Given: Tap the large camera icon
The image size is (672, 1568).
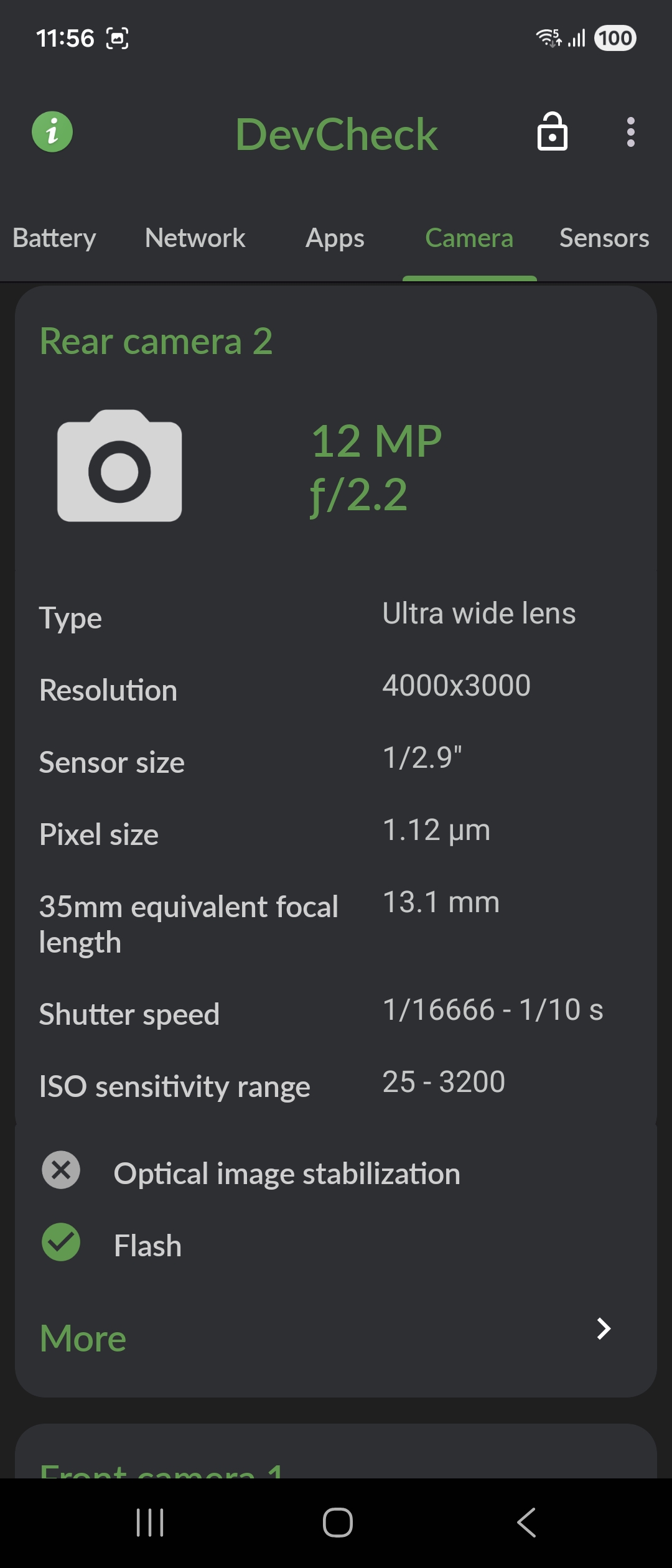Looking at the screenshot, I should 119,466.
